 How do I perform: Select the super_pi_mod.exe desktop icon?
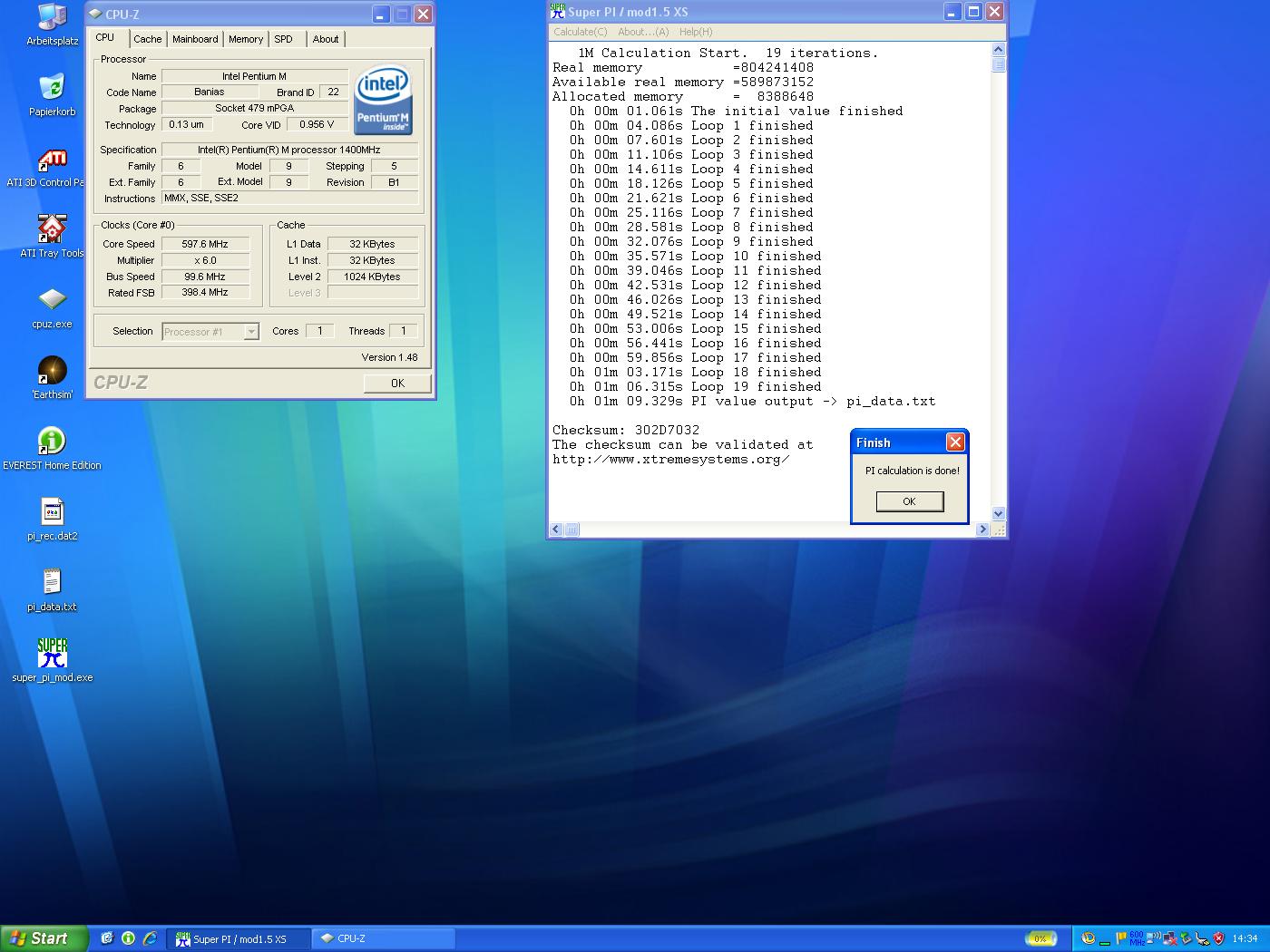pos(52,654)
